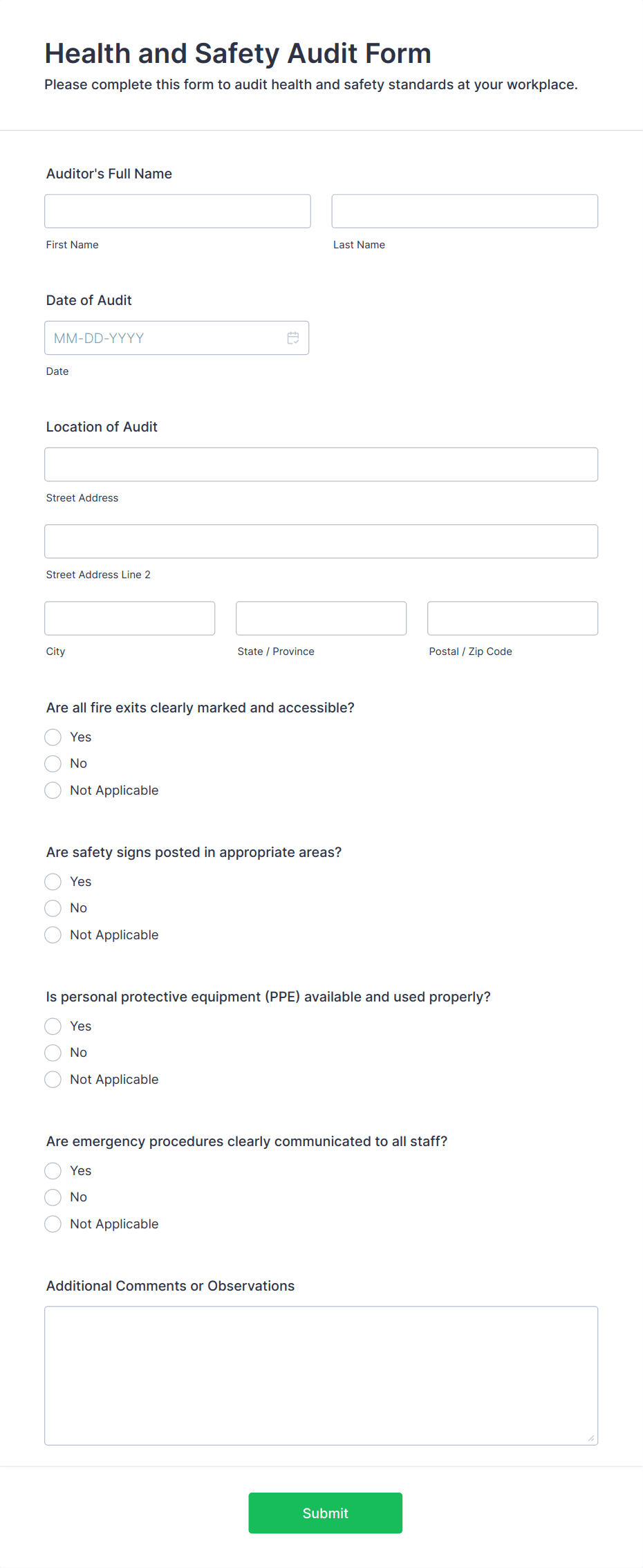Click the Last Name input field

[464, 210]
